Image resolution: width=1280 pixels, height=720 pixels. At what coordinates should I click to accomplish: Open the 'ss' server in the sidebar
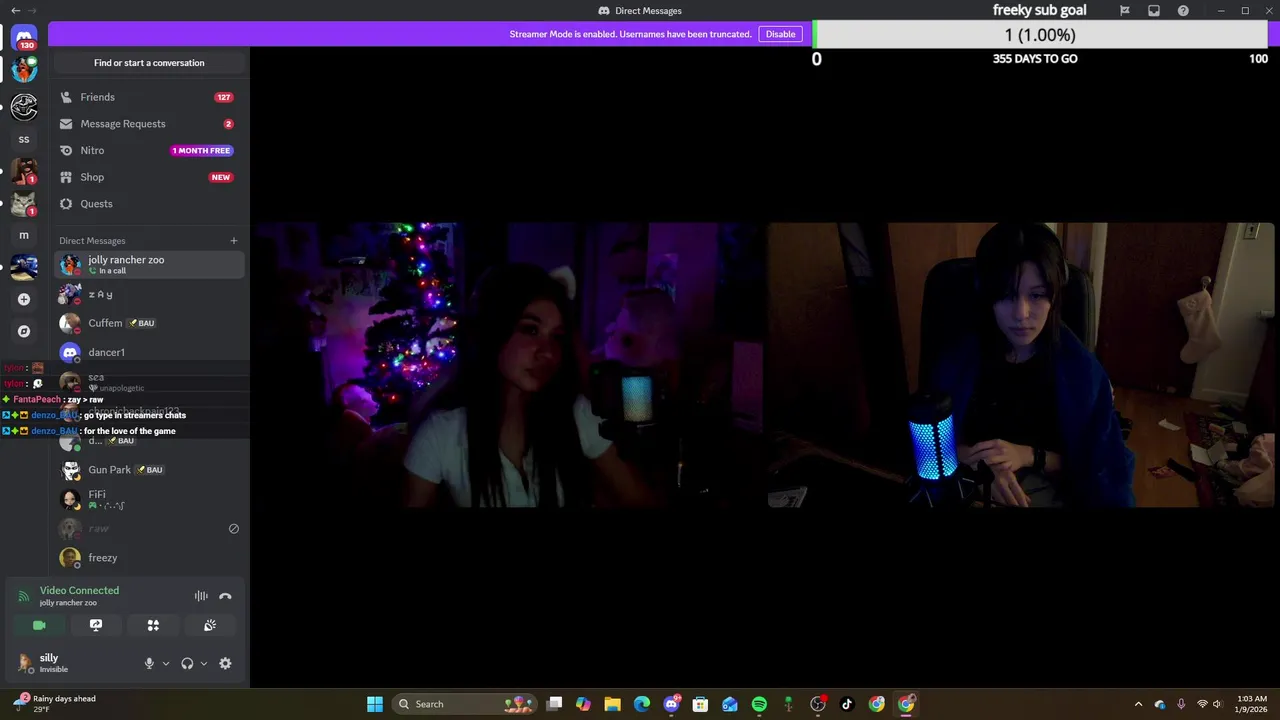coord(24,139)
